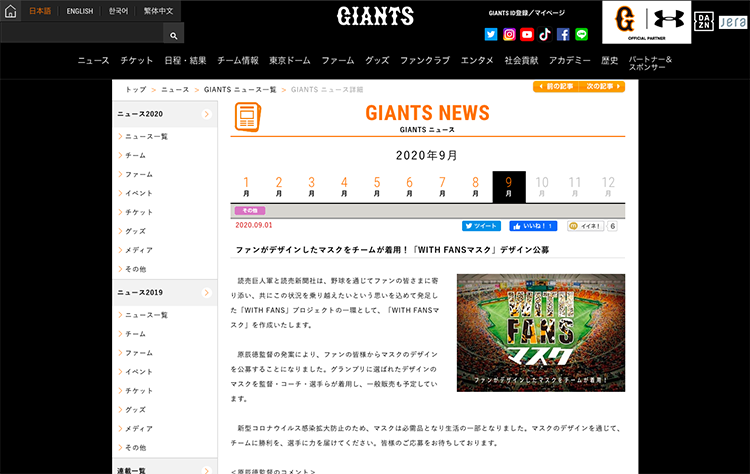Select the active 9月 month tab

click(509, 187)
